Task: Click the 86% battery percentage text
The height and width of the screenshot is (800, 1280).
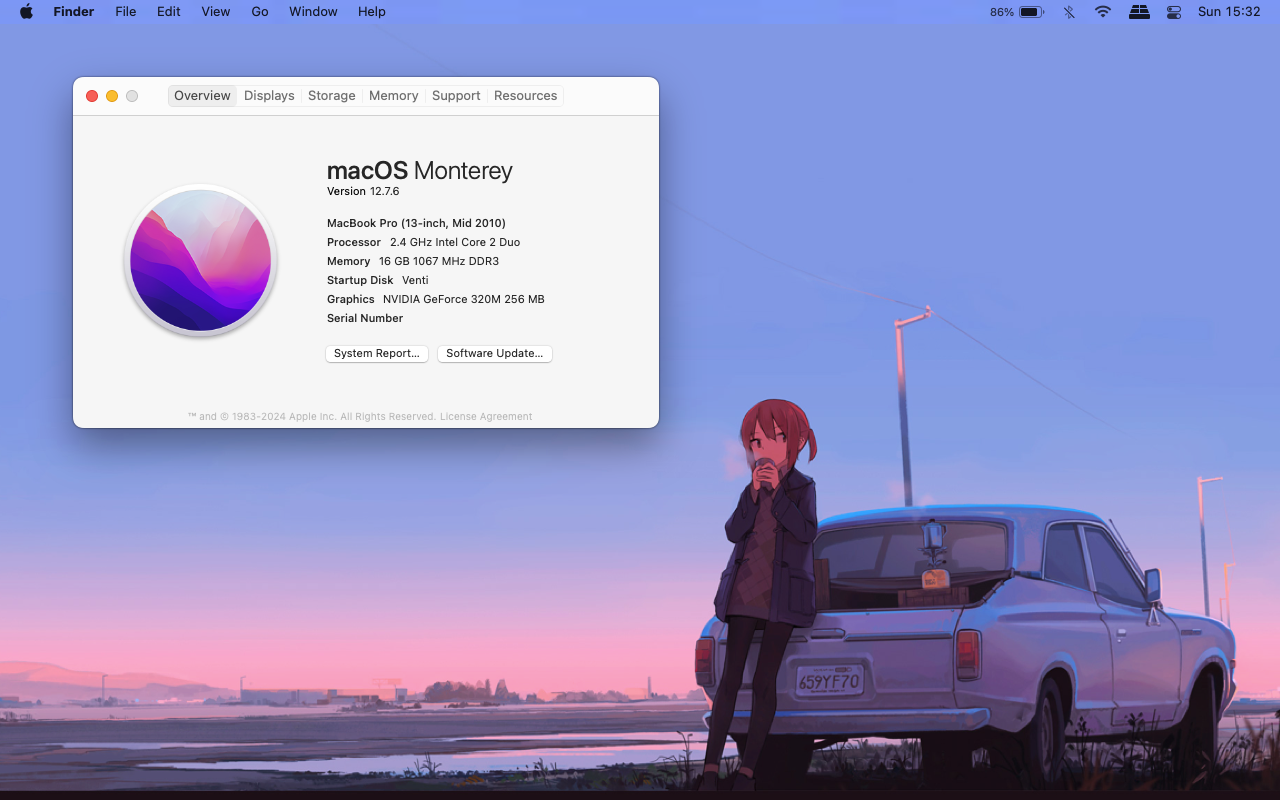Action: (x=1002, y=12)
